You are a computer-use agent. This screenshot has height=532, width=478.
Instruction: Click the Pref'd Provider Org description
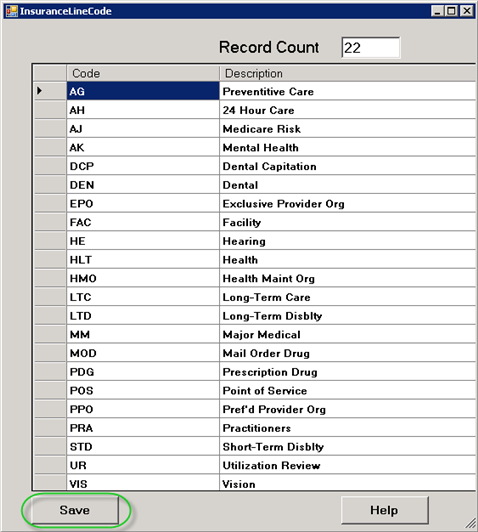pyautogui.click(x=348, y=409)
